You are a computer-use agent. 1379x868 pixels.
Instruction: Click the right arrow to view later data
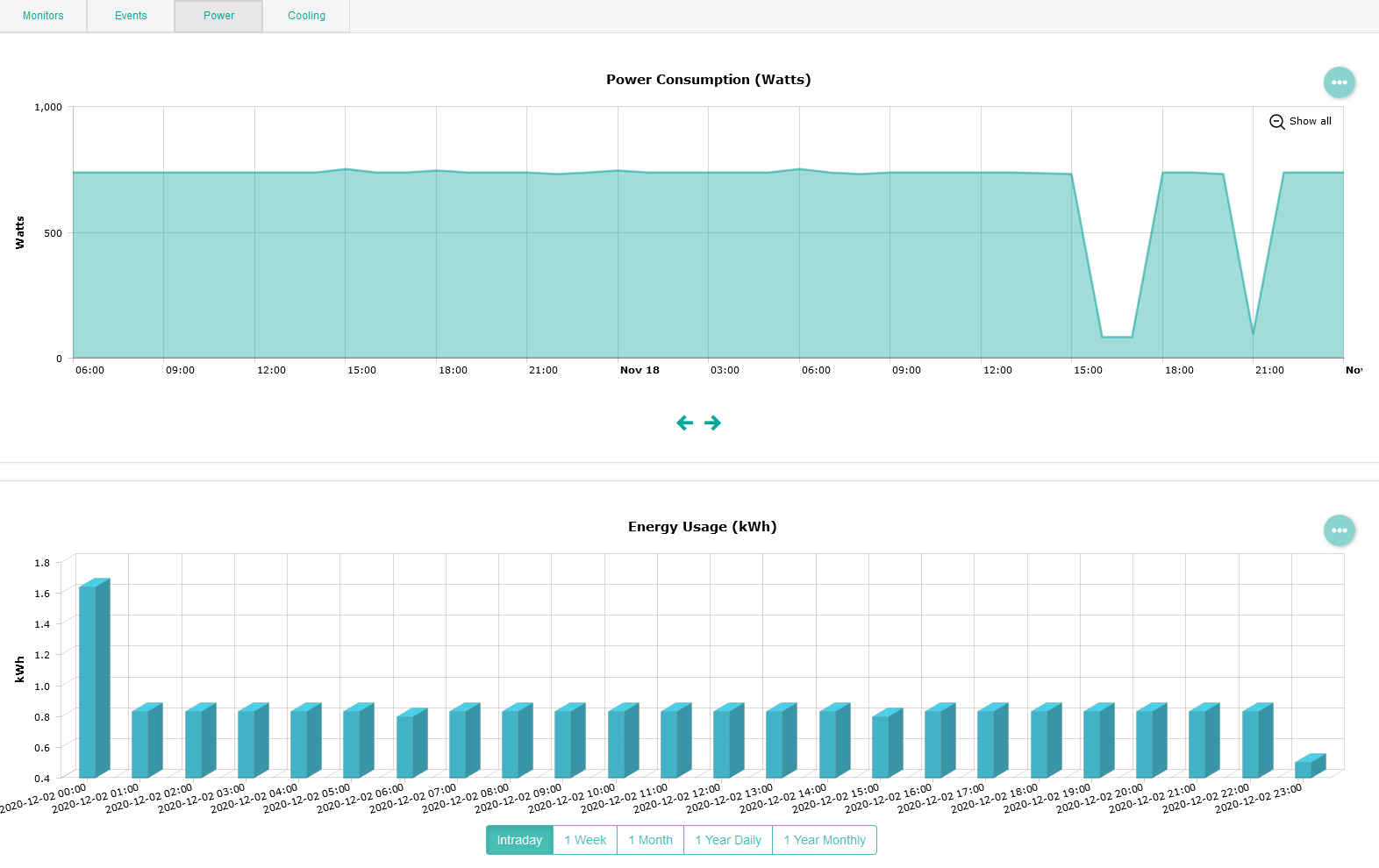click(x=713, y=423)
